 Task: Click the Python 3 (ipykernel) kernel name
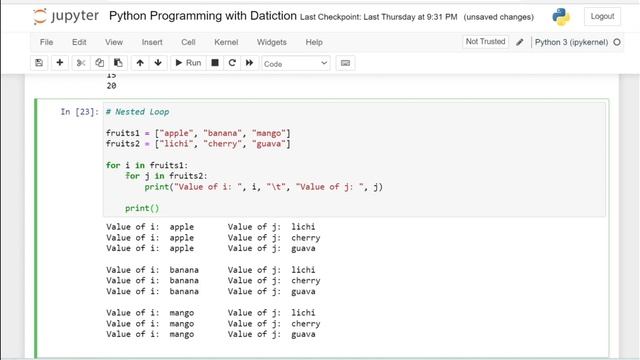[x=571, y=42]
